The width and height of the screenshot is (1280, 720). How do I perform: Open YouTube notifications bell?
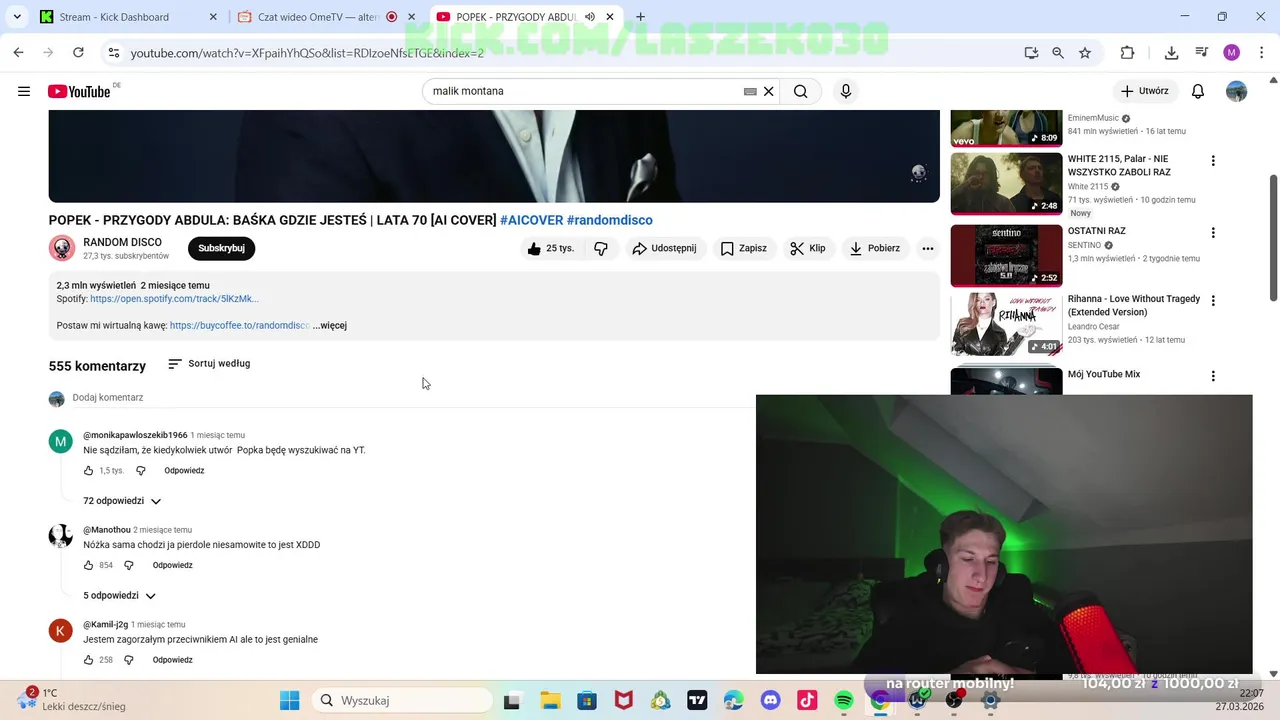[x=1198, y=91]
